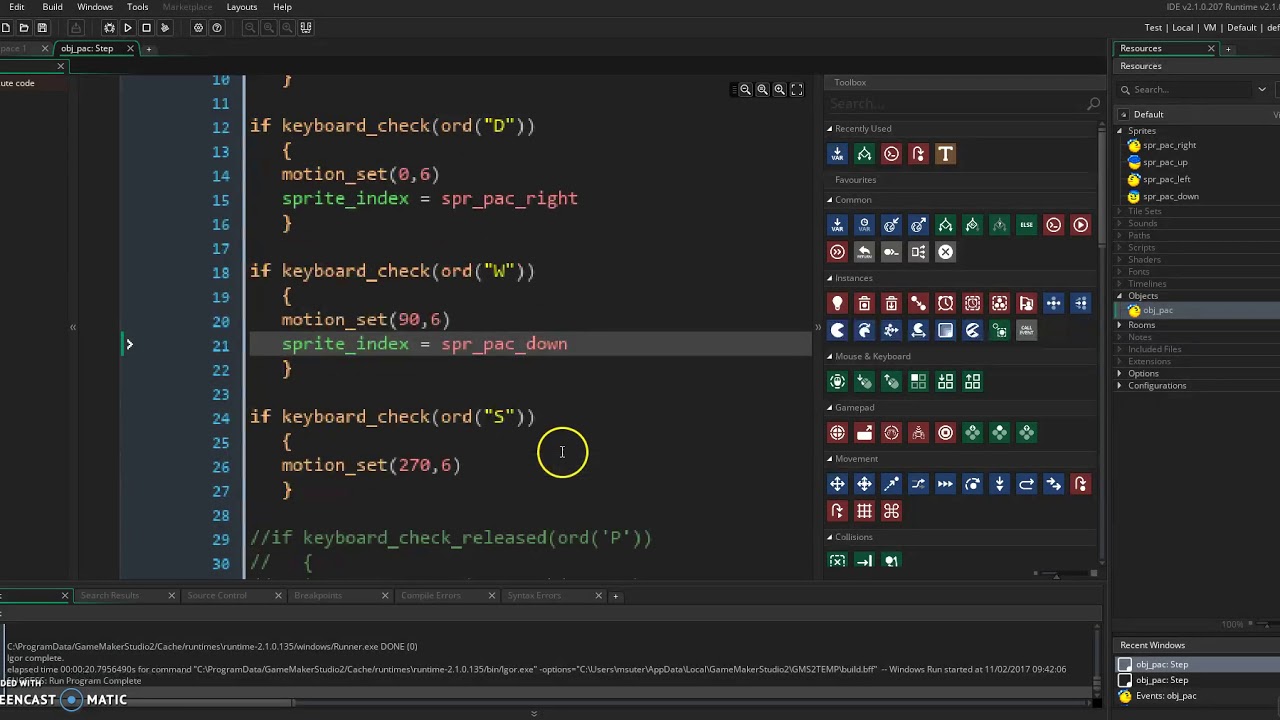Toggle the bookmark arrow on line 21
Screen dimensions: 1280x720
click(129, 345)
